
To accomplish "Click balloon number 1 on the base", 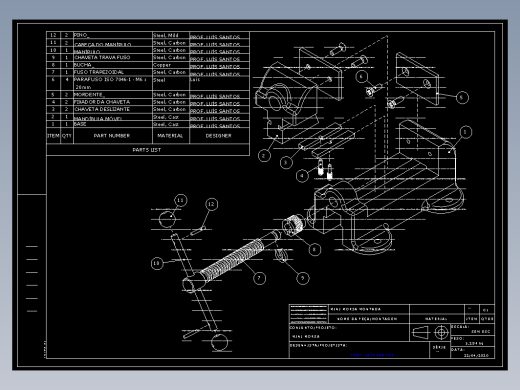I will [465, 132].
